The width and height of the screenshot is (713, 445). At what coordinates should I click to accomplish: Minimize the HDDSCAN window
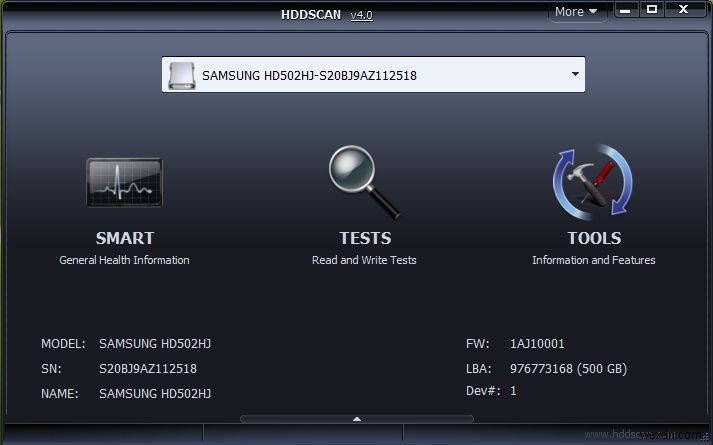(x=625, y=10)
